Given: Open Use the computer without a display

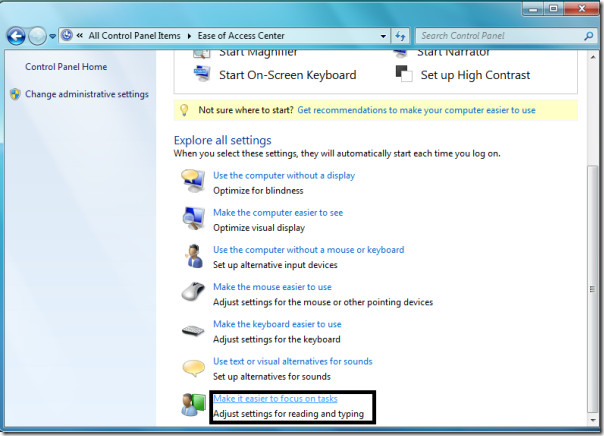Looking at the screenshot, I should pos(284,176).
